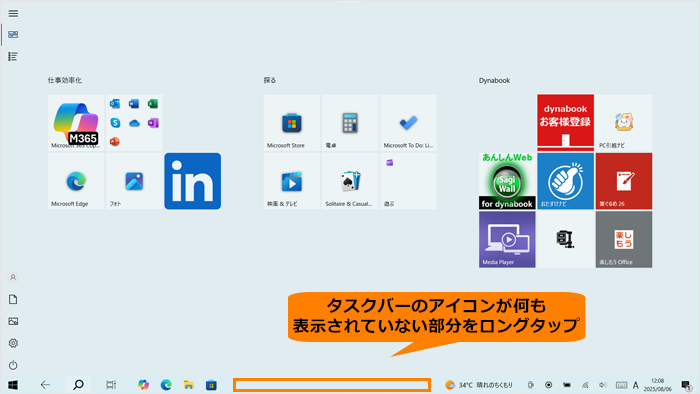Open the Office apps folder tile
The image size is (700, 394).
point(134,123)
